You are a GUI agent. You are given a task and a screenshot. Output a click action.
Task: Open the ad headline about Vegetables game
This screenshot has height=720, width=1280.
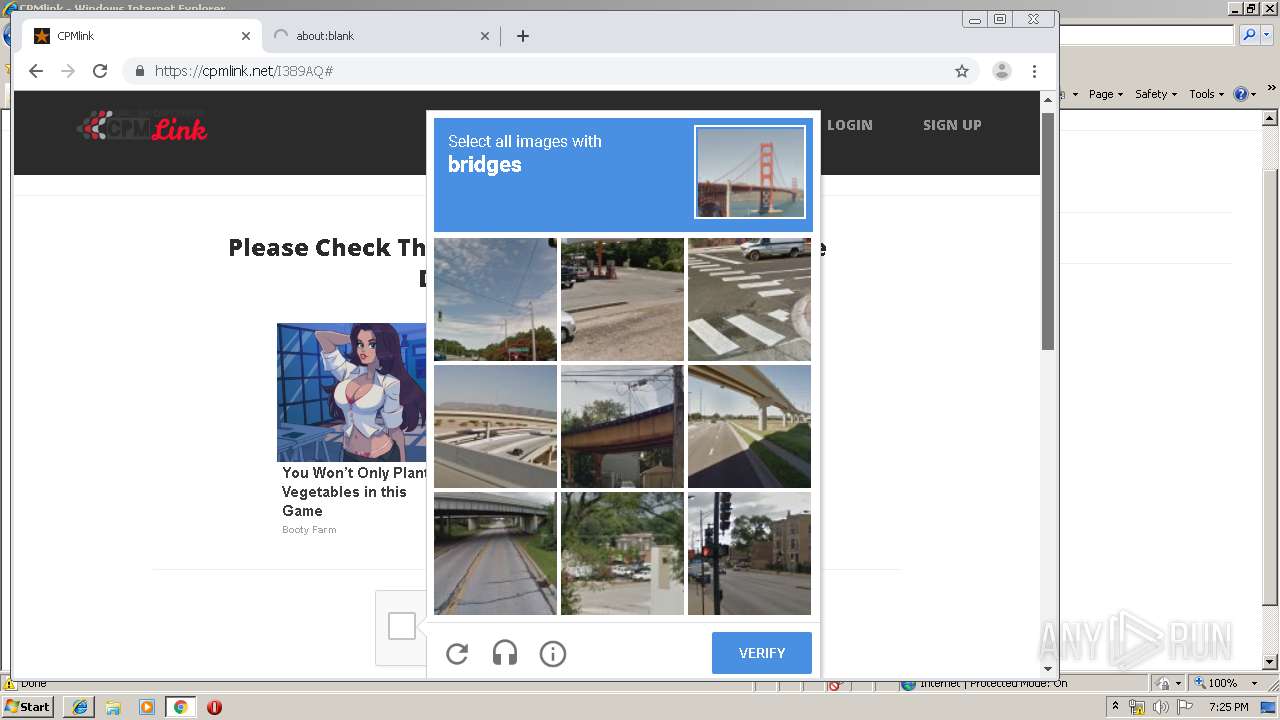click(354, 492)
